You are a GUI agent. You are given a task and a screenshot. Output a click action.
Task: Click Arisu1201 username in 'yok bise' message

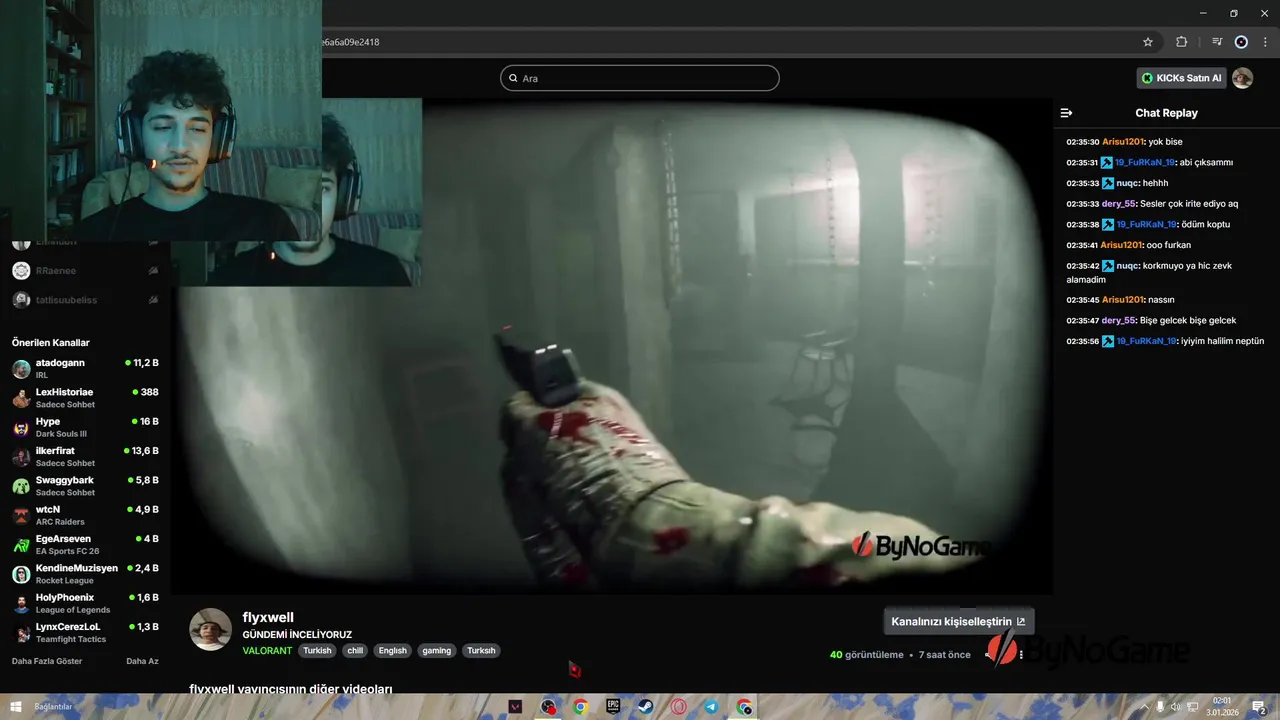(1122, 142)
